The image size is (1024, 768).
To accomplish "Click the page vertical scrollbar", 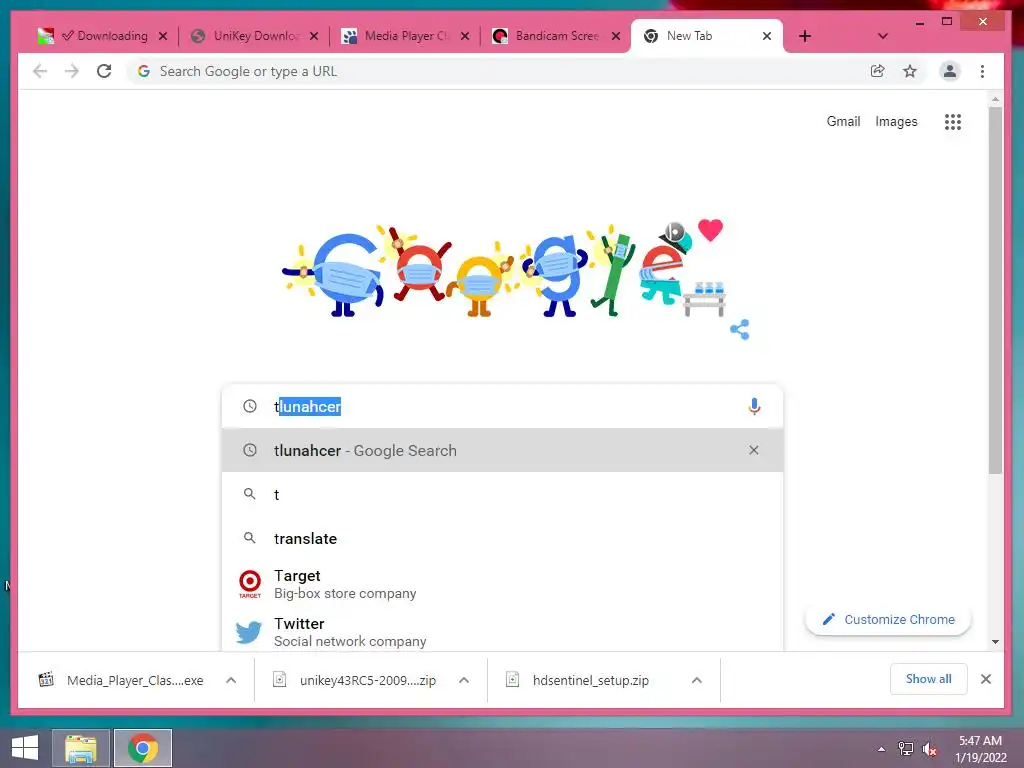I will [995, 291].
